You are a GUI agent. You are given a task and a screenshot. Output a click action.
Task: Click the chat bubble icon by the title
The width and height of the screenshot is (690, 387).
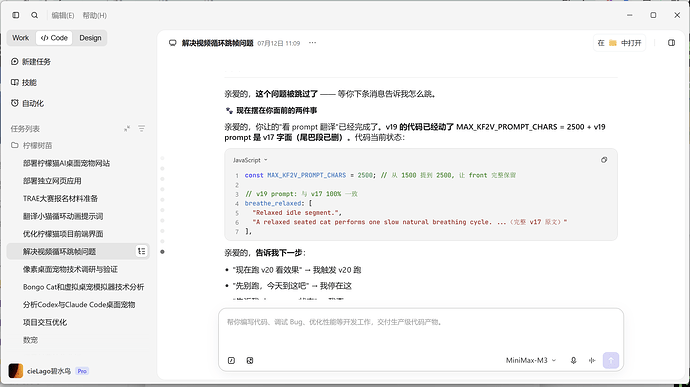(x=172, y=43)
